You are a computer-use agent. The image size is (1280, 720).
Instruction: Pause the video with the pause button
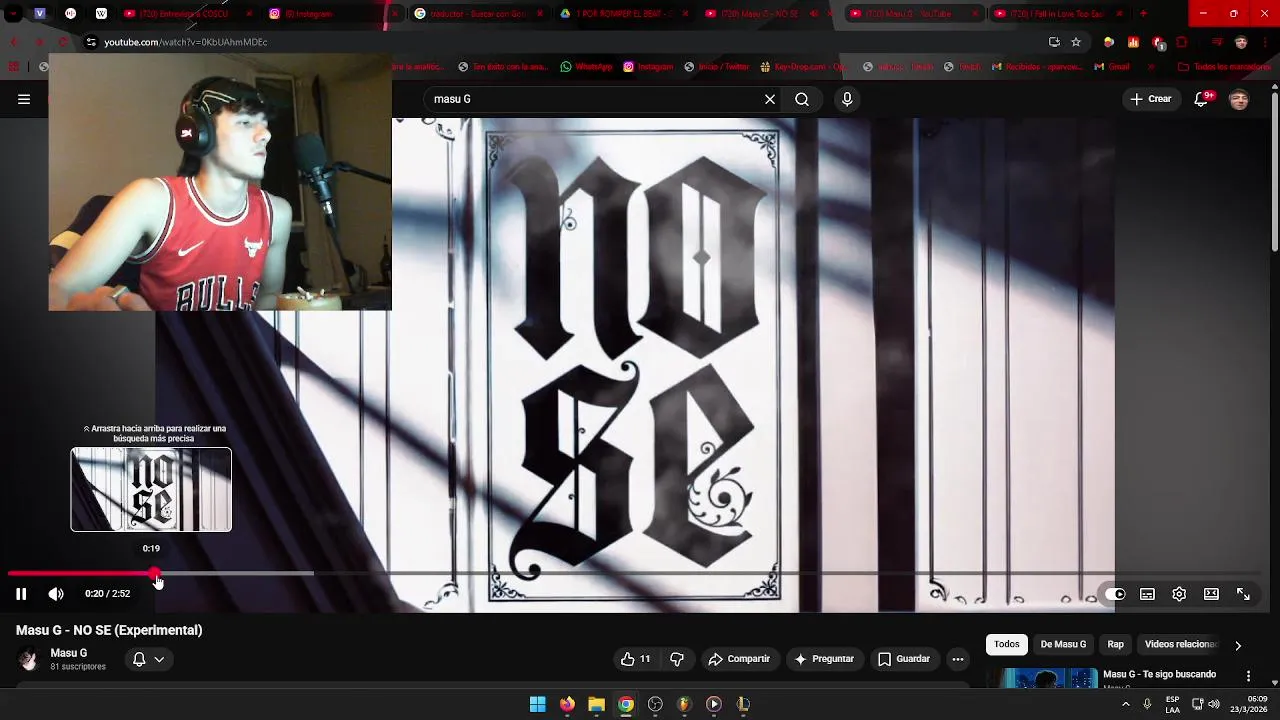tap(21, 594)
